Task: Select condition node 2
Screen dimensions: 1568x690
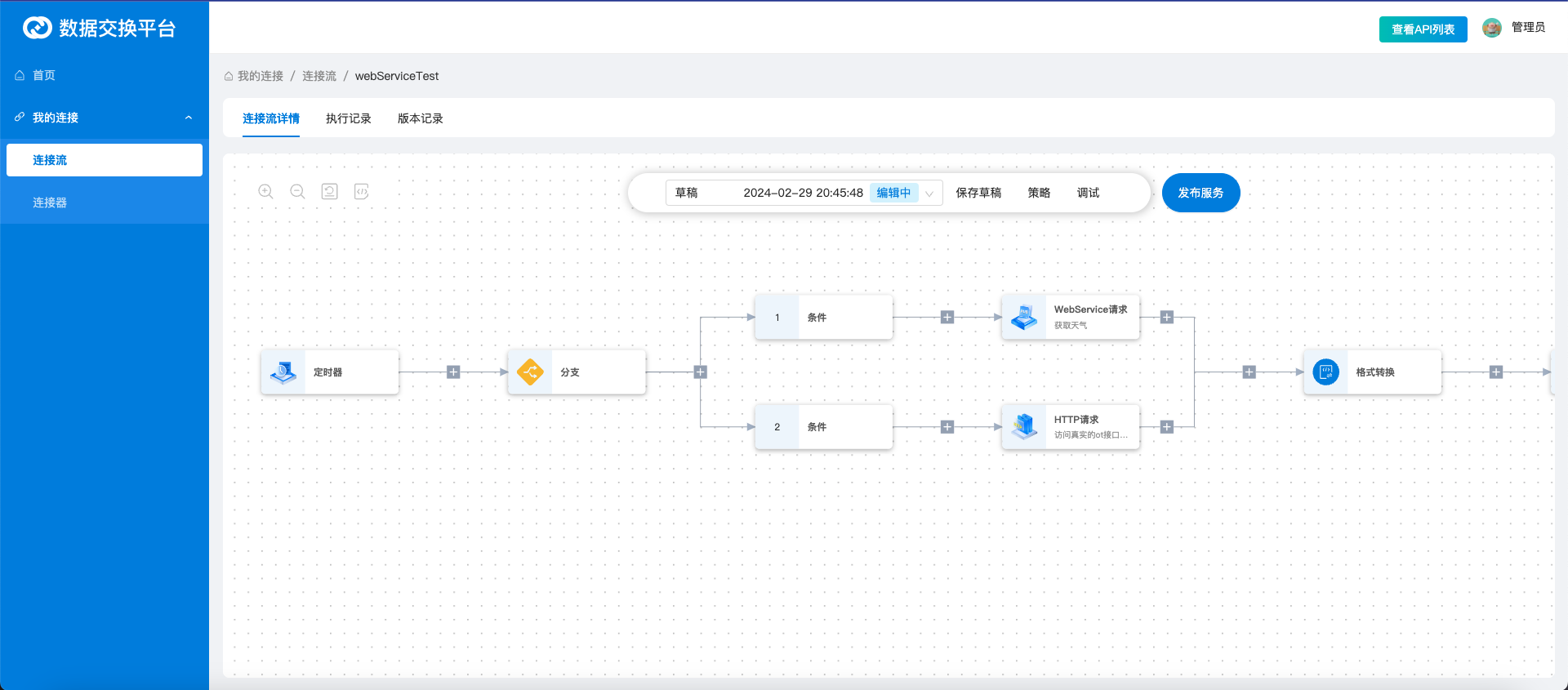Action: [x=823, y=426]
